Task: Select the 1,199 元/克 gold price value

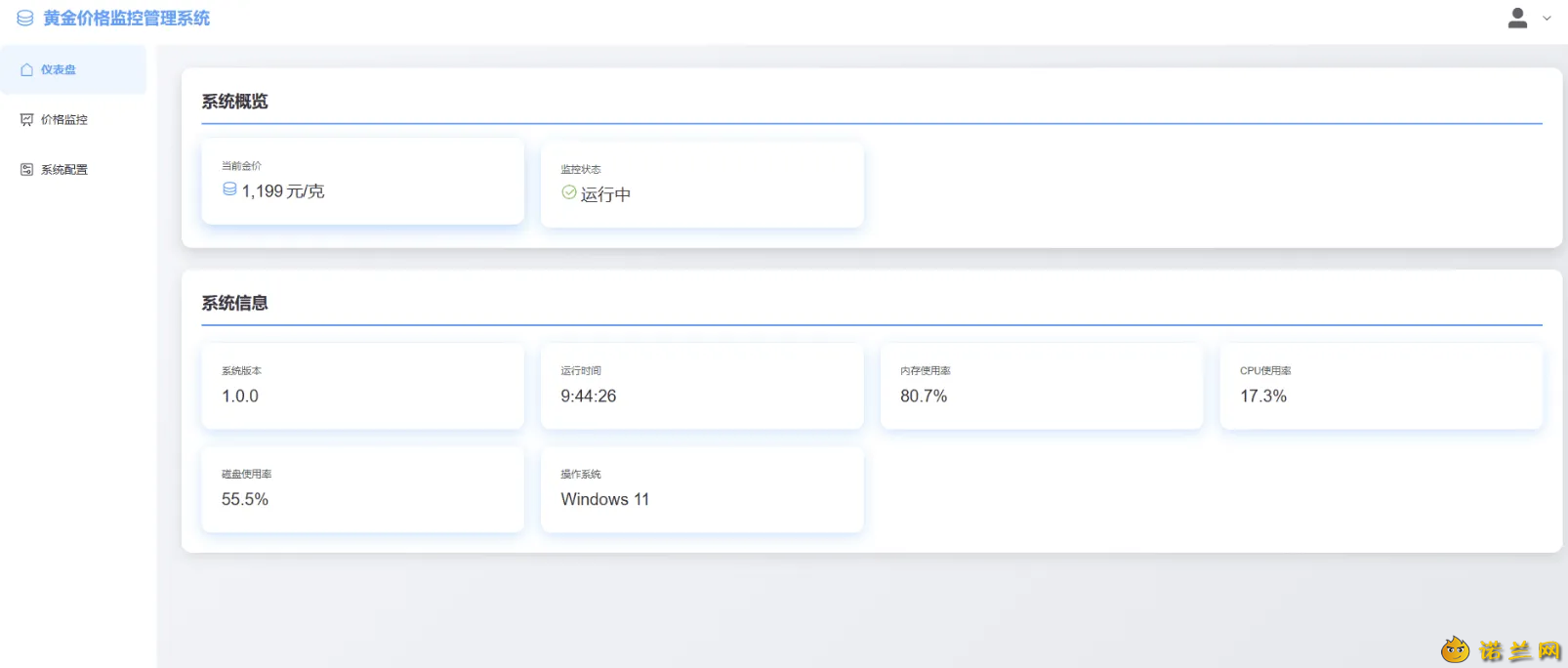Action: (283, 191)
